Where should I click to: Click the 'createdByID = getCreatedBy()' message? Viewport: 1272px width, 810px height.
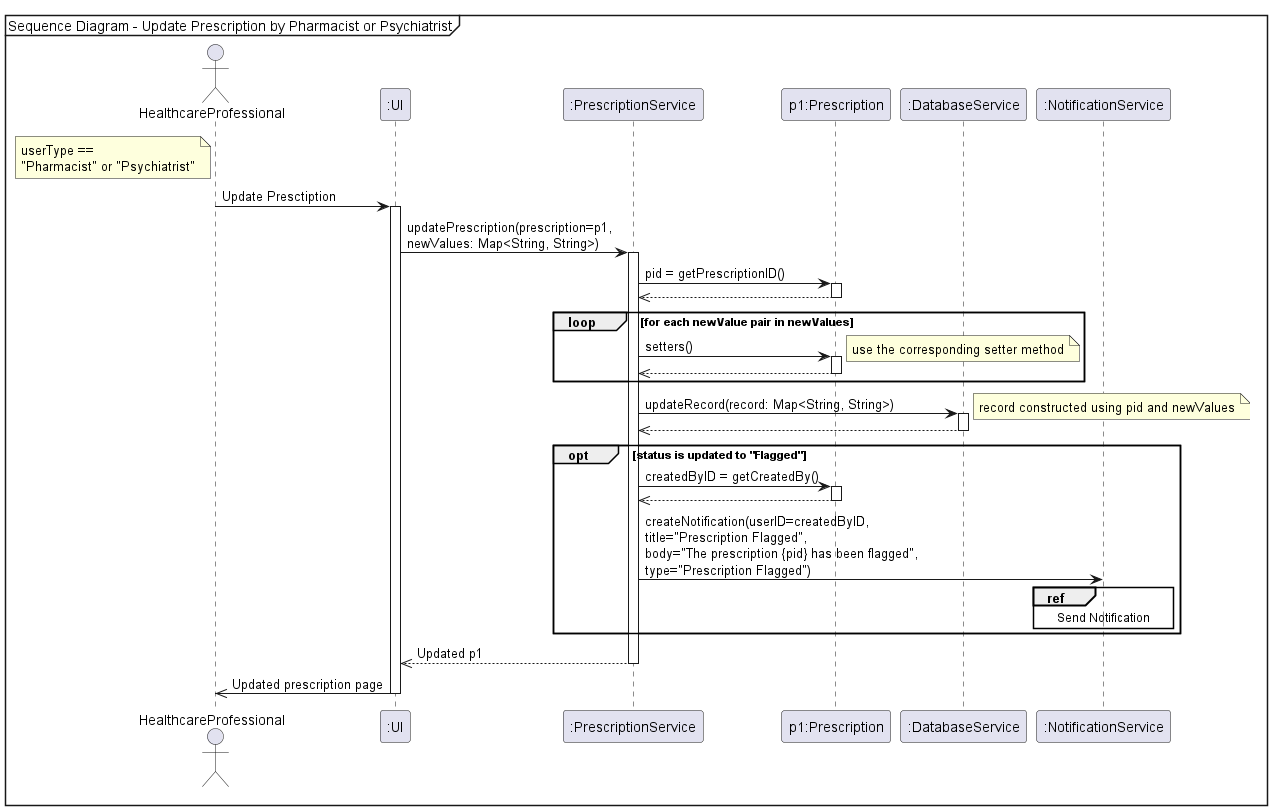[732, 476]
